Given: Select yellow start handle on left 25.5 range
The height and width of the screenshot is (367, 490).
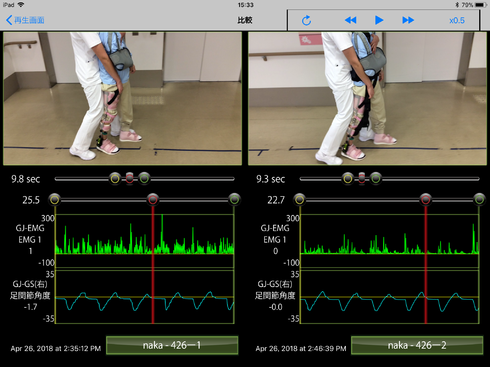Looking at the screenshot, I should [55, 200].
